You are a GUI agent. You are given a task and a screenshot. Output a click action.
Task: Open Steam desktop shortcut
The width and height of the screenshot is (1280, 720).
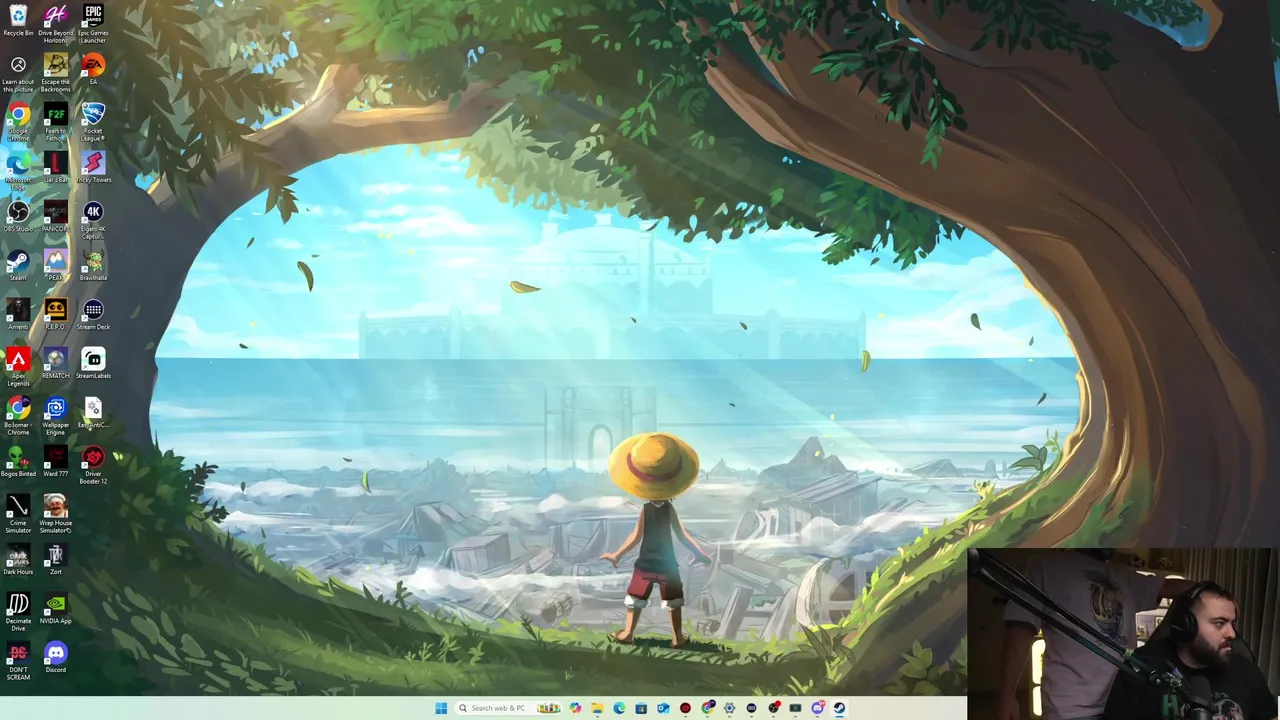tap(18, 265)
